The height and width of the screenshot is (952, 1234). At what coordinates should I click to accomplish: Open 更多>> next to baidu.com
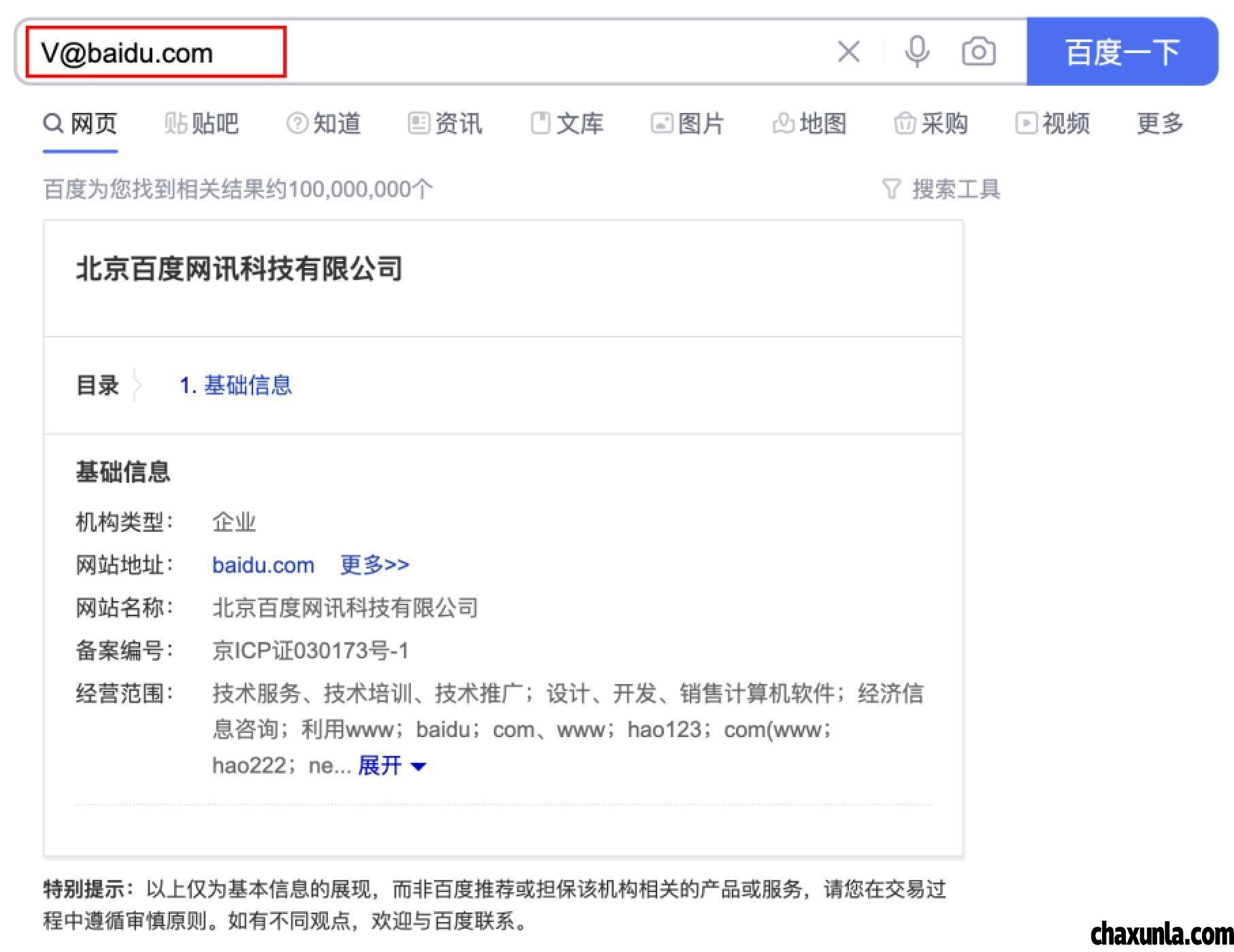pyautogui.click(x=373, y=564)
